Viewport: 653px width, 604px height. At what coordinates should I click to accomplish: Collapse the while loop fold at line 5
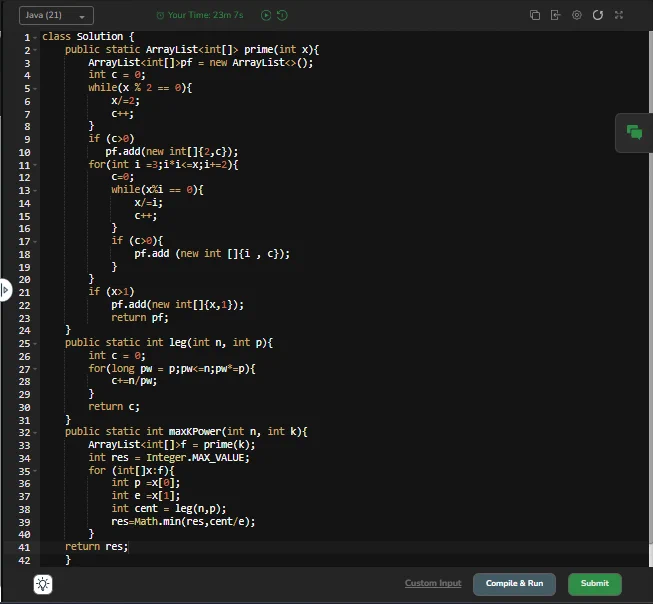(35, 89)
